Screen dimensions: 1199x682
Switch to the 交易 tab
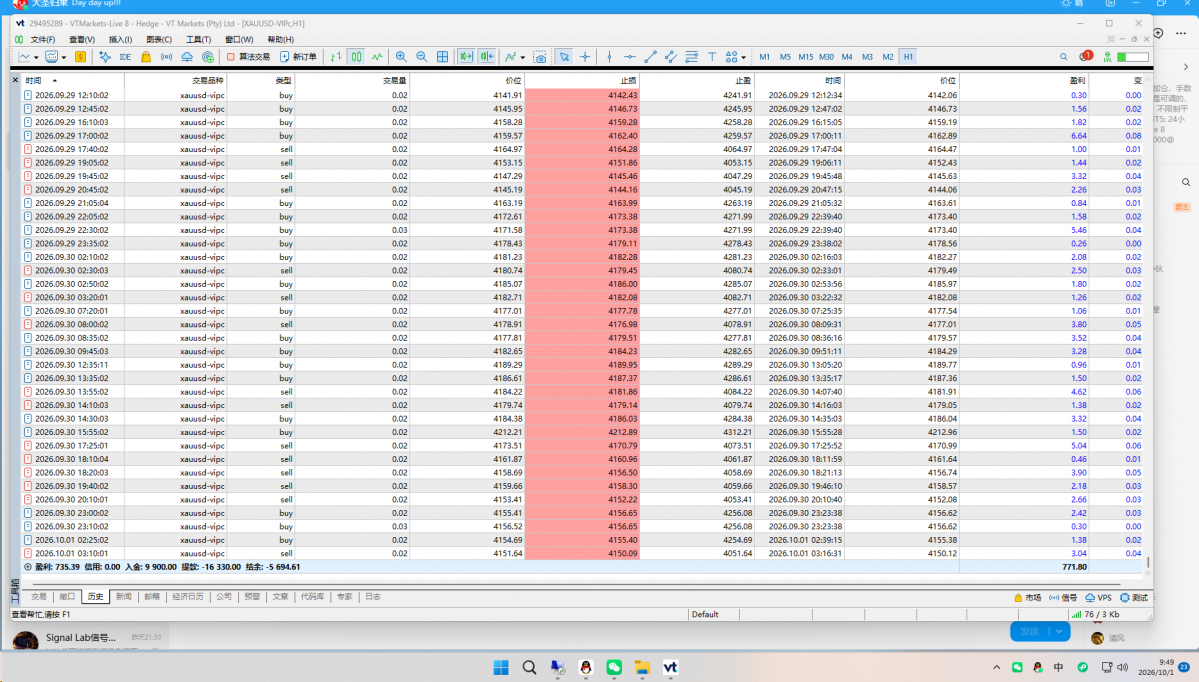[x=38, y=596]
